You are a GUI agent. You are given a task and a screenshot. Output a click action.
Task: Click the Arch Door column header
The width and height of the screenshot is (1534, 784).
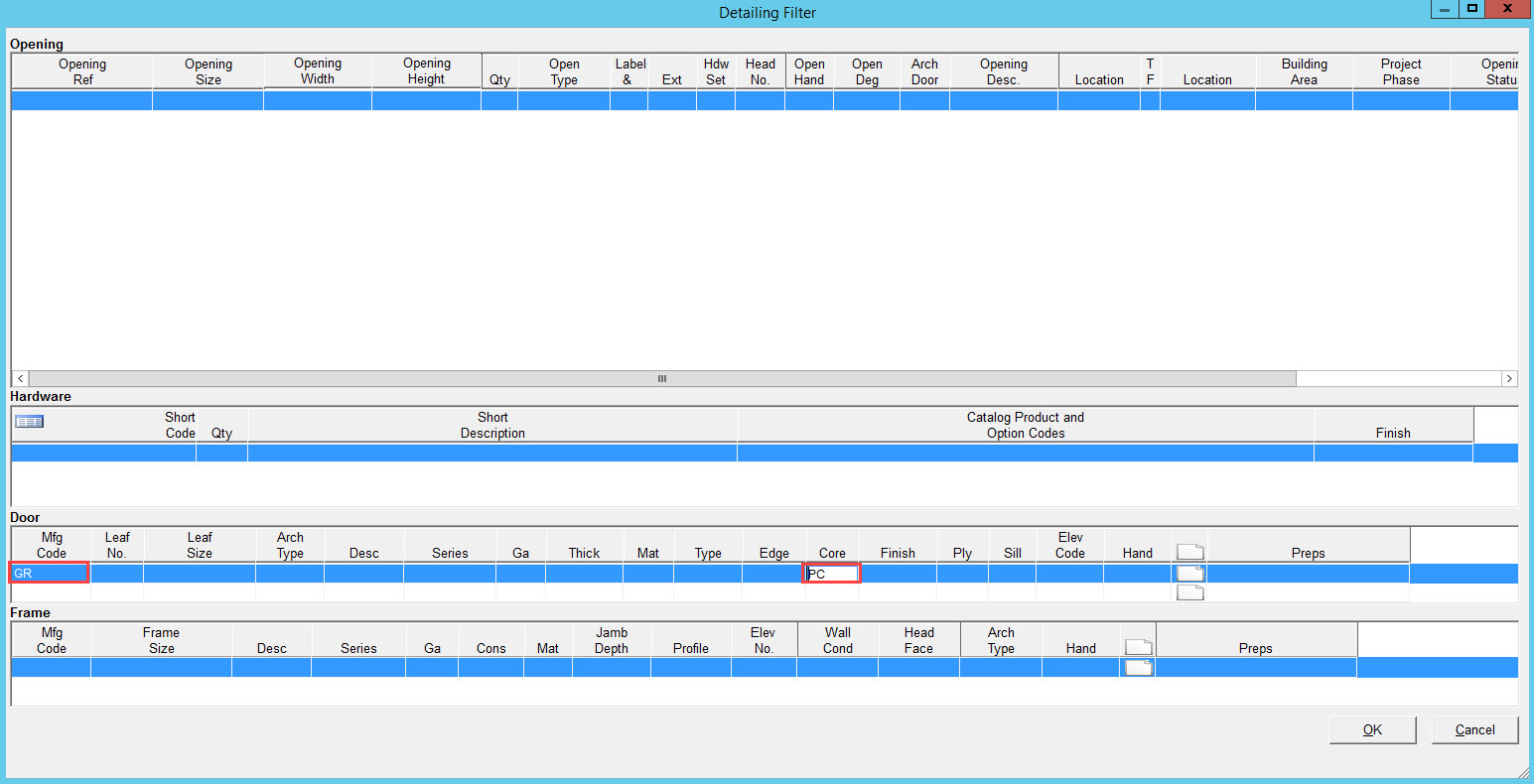[924, 71]
